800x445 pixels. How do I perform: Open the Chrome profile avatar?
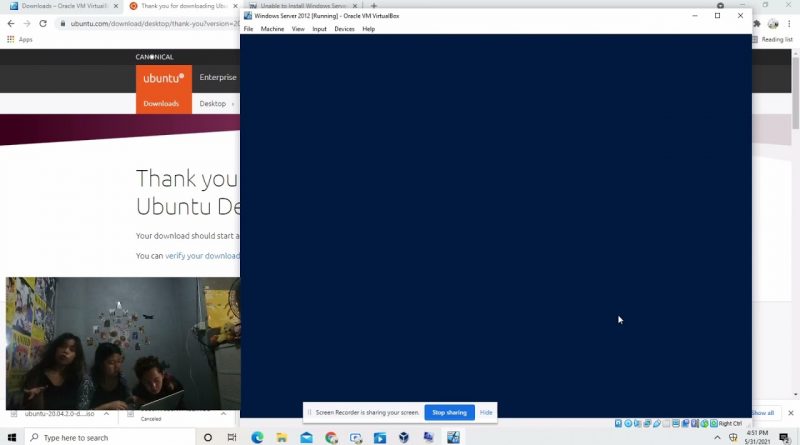[x=773, y=23]
